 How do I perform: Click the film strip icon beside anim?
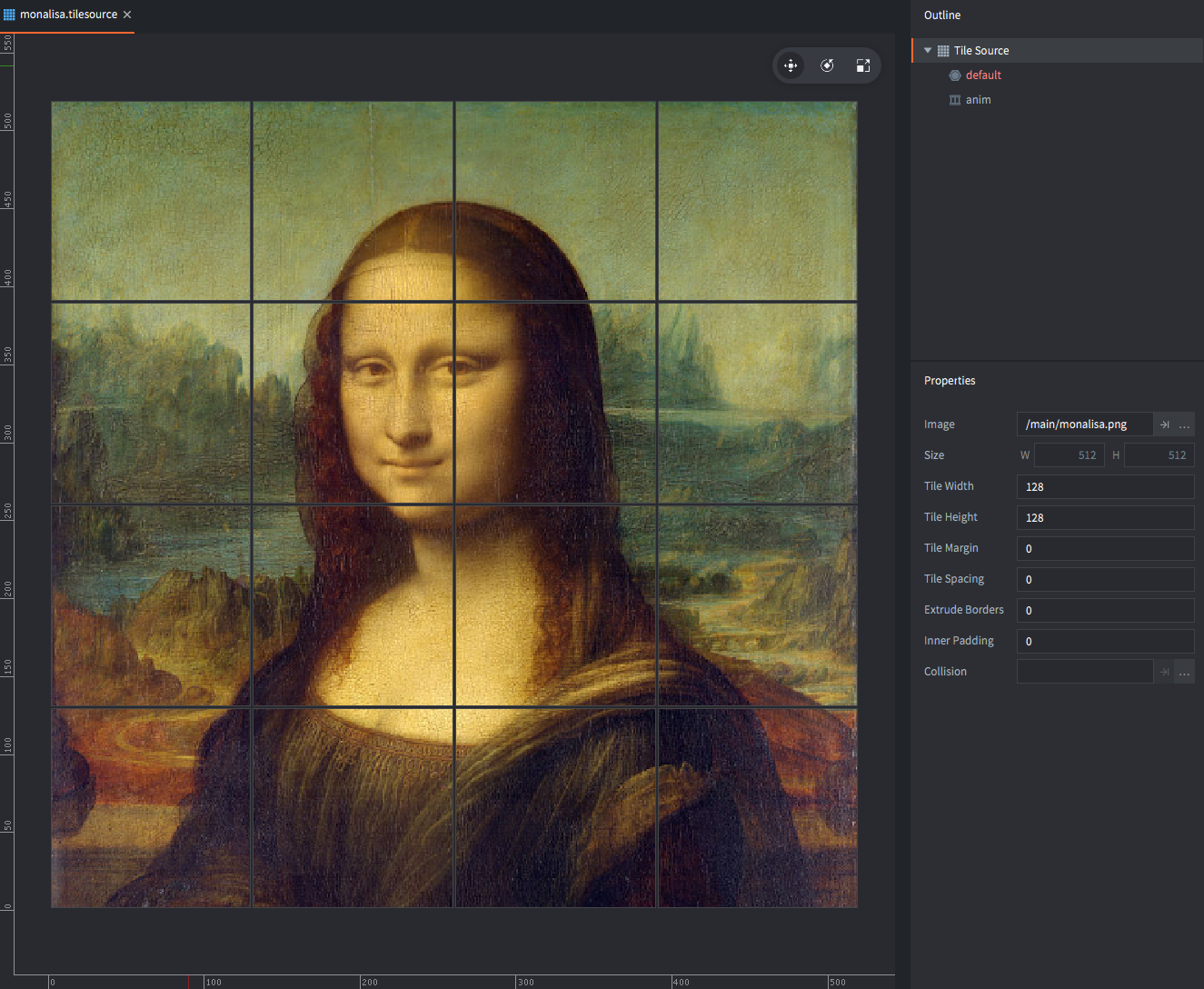[955, 100]
